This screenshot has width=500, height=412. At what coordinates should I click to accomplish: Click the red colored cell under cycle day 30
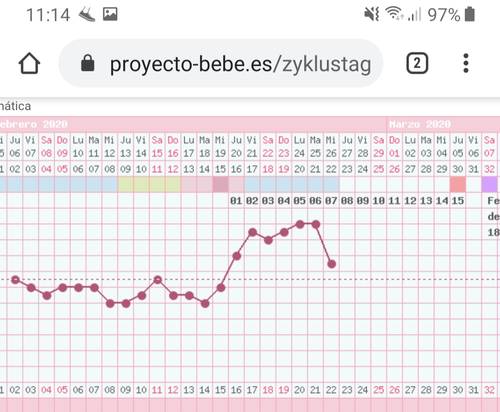tap(458, 185)
